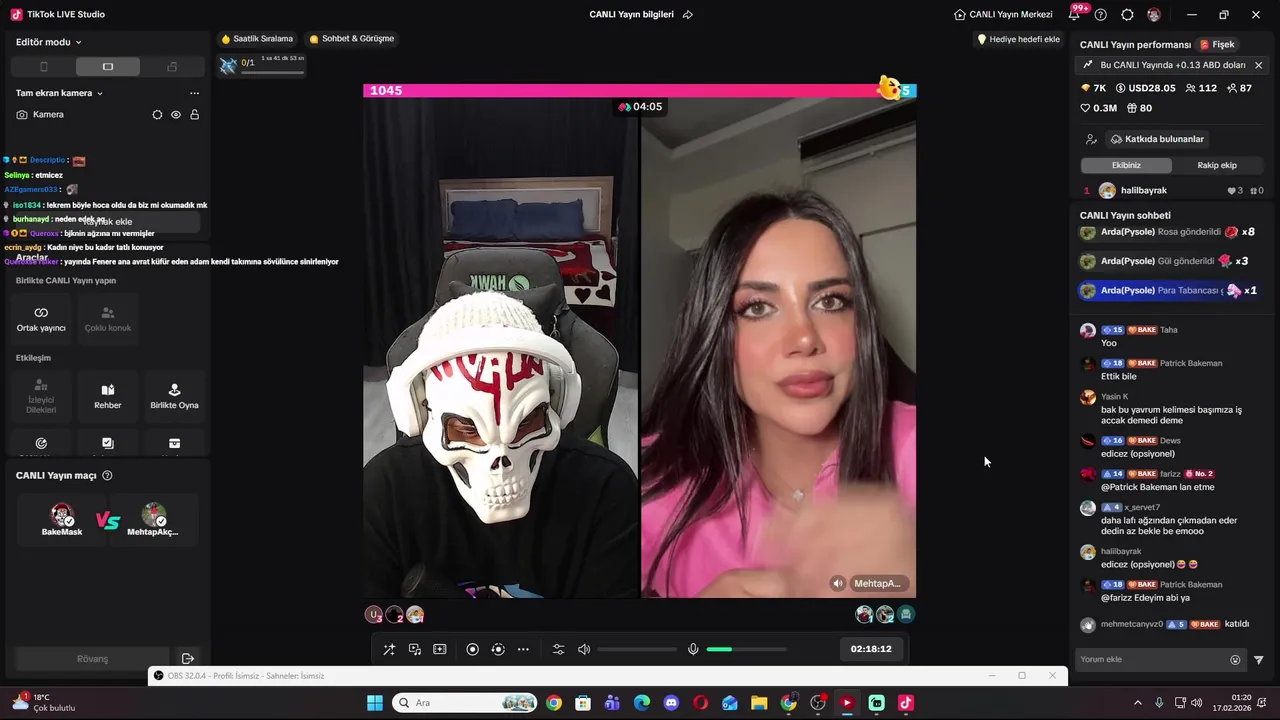Open the media and music tool
1280x720 pixels.
coord(415,649)
